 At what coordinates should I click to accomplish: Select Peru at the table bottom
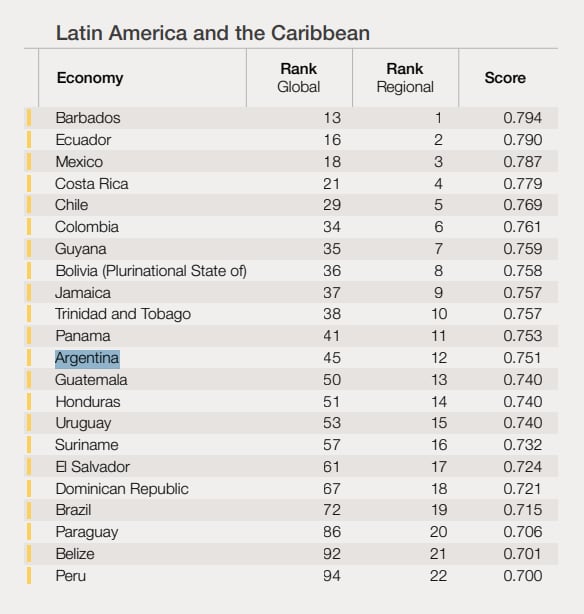click(x=71, y=576)
